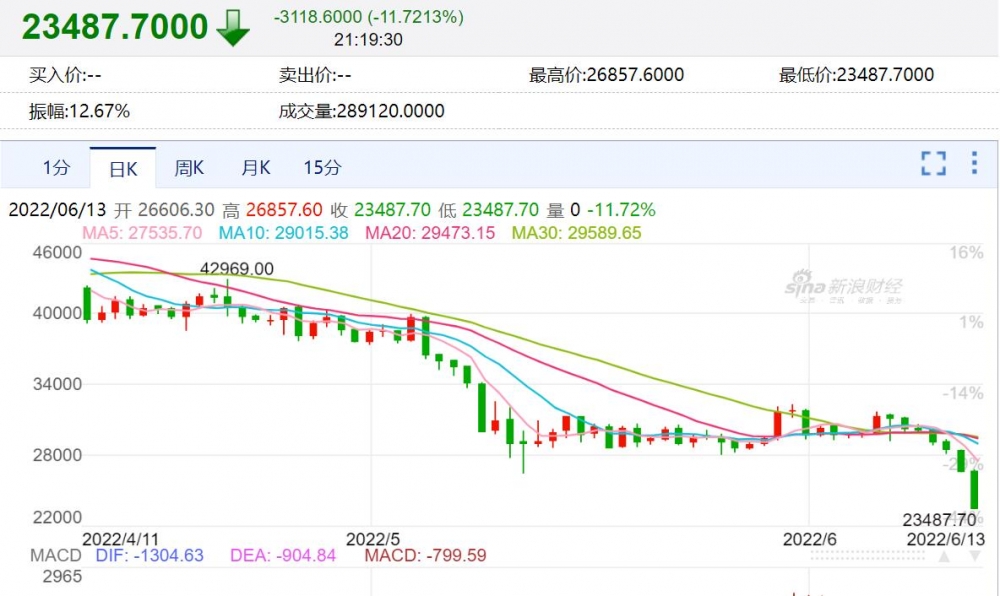This screenshot has width=1000, height=596.
Task: Click the 2022/4/11 date axis label
Action: [x=120, y=539]
